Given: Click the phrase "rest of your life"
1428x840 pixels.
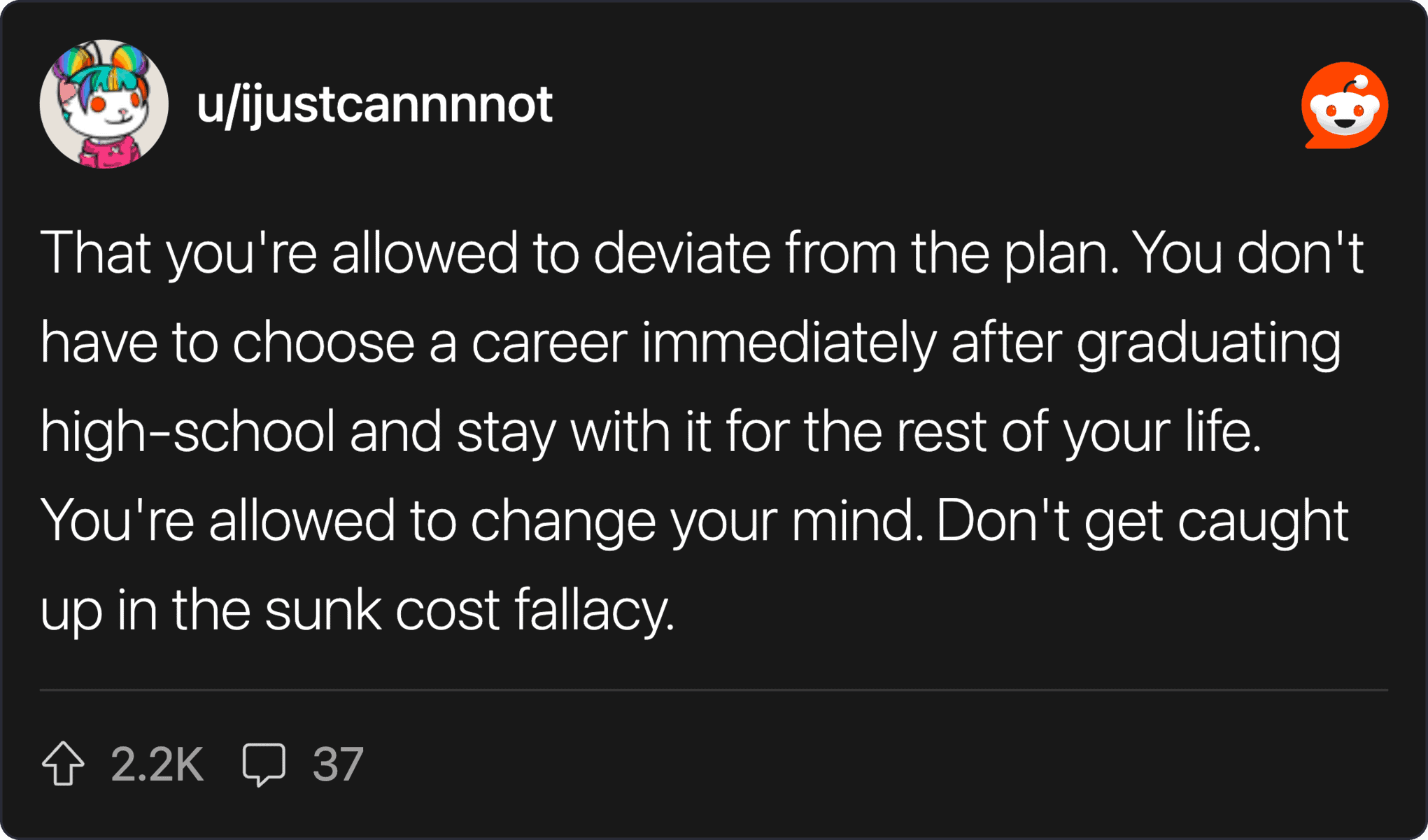Looking at the screenshot, I should point(1079,432).
